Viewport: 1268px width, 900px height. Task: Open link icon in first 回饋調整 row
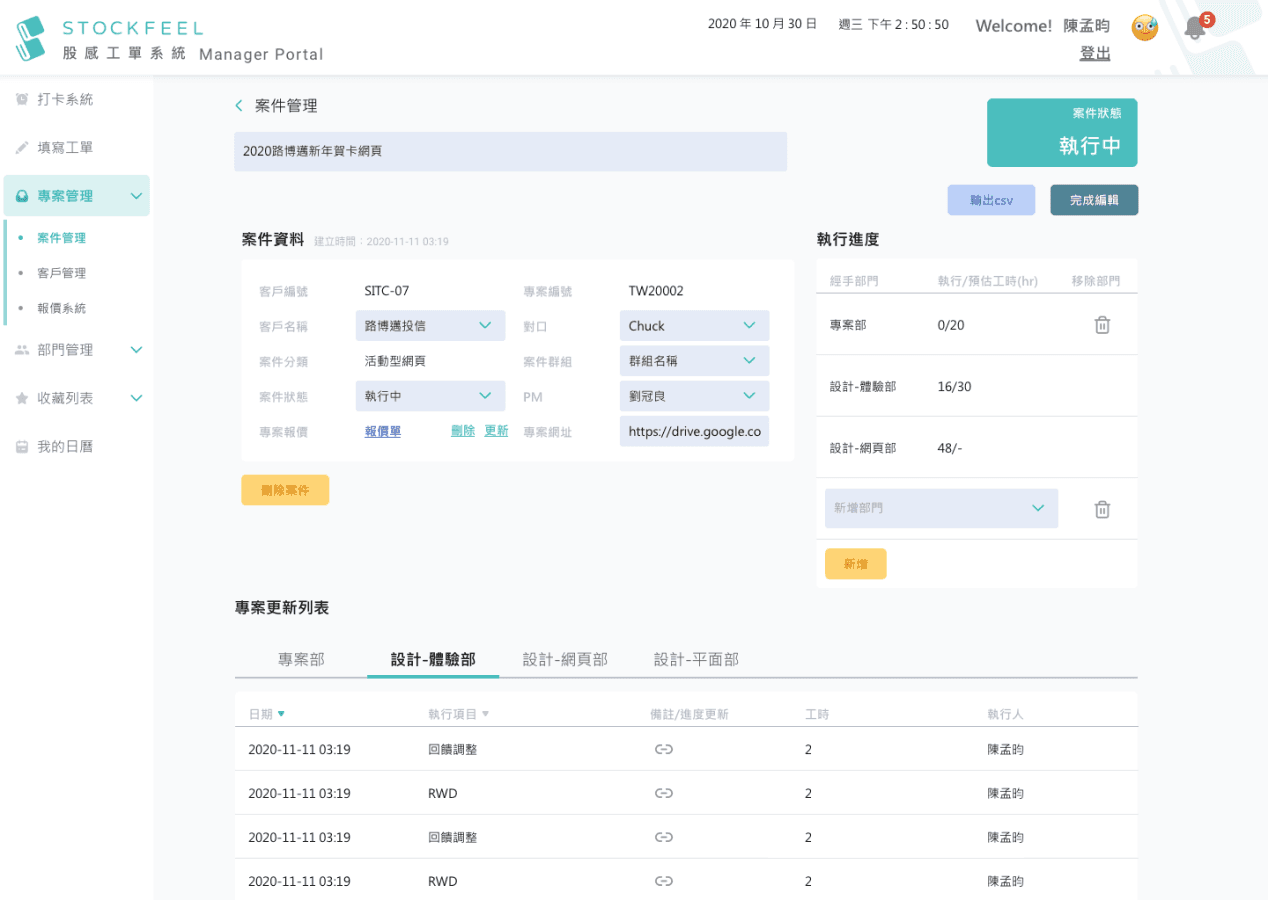tap(663, 749)
